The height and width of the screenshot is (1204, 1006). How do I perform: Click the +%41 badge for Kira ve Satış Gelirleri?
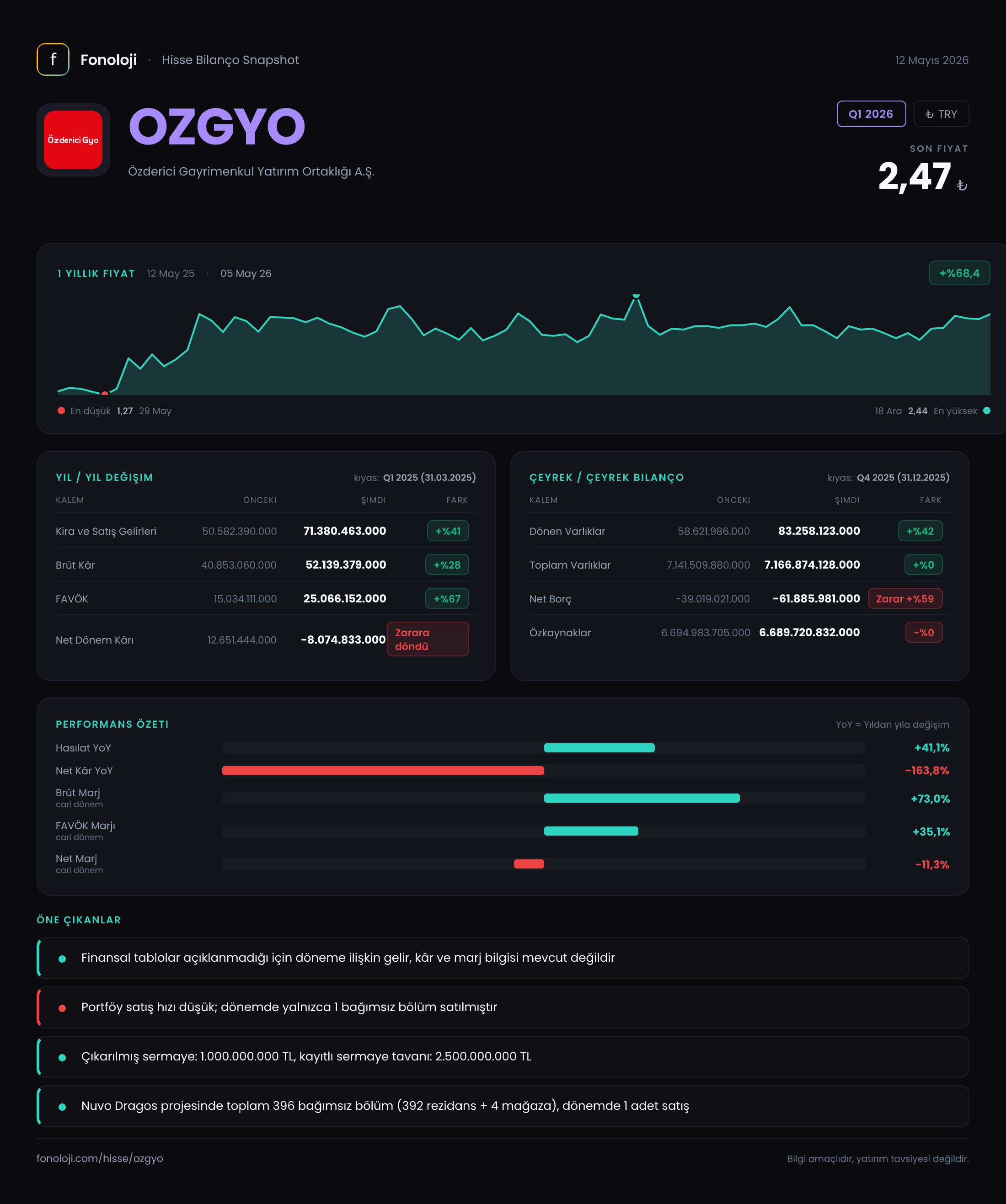pyautogui.click(x=447, y=531)
